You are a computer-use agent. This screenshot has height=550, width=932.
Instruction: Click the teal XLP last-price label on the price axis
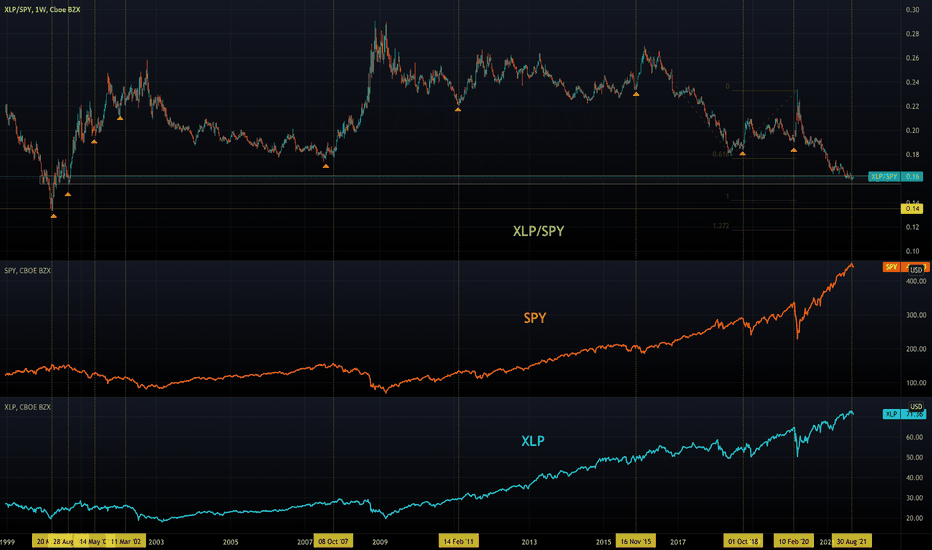(x=904, y=414)
